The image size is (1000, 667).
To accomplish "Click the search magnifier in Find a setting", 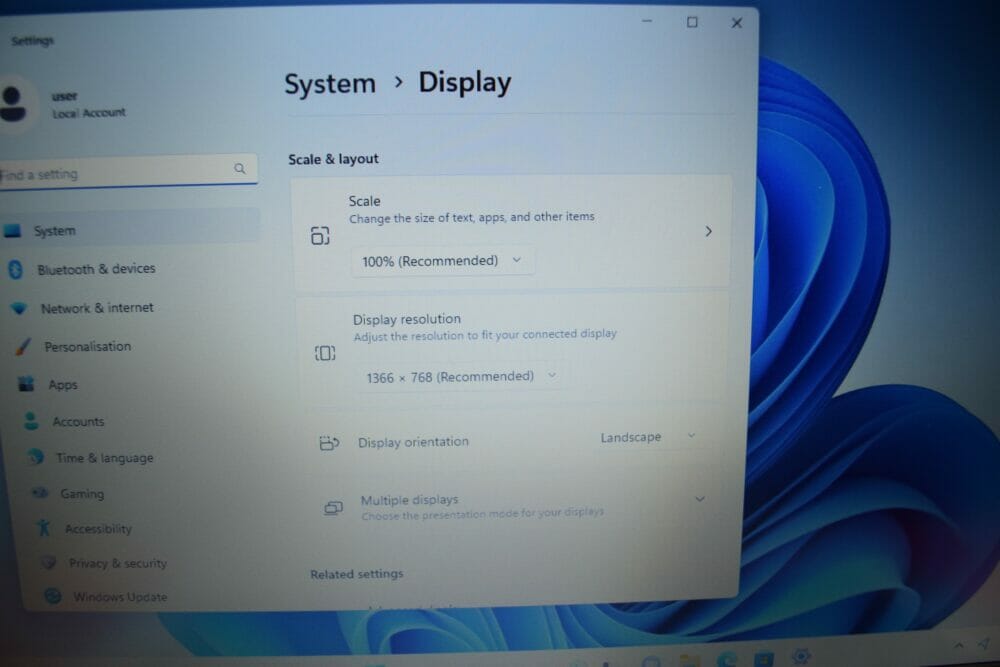I will tap(240, 168).
